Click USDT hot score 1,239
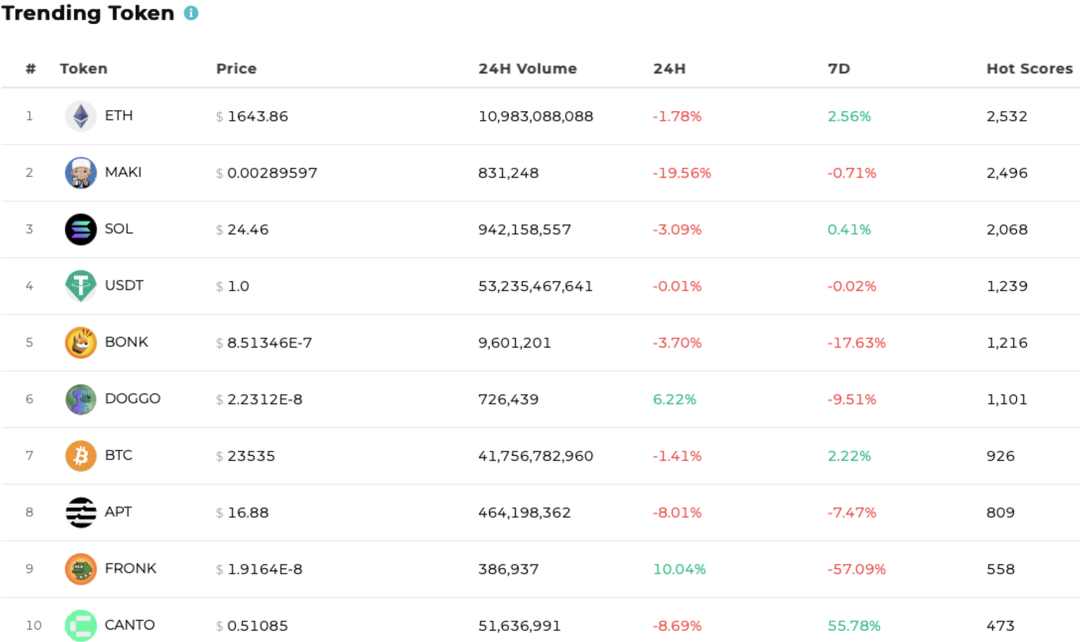The height and width of the screenshot is (642, 1080). click(1006, 286)
